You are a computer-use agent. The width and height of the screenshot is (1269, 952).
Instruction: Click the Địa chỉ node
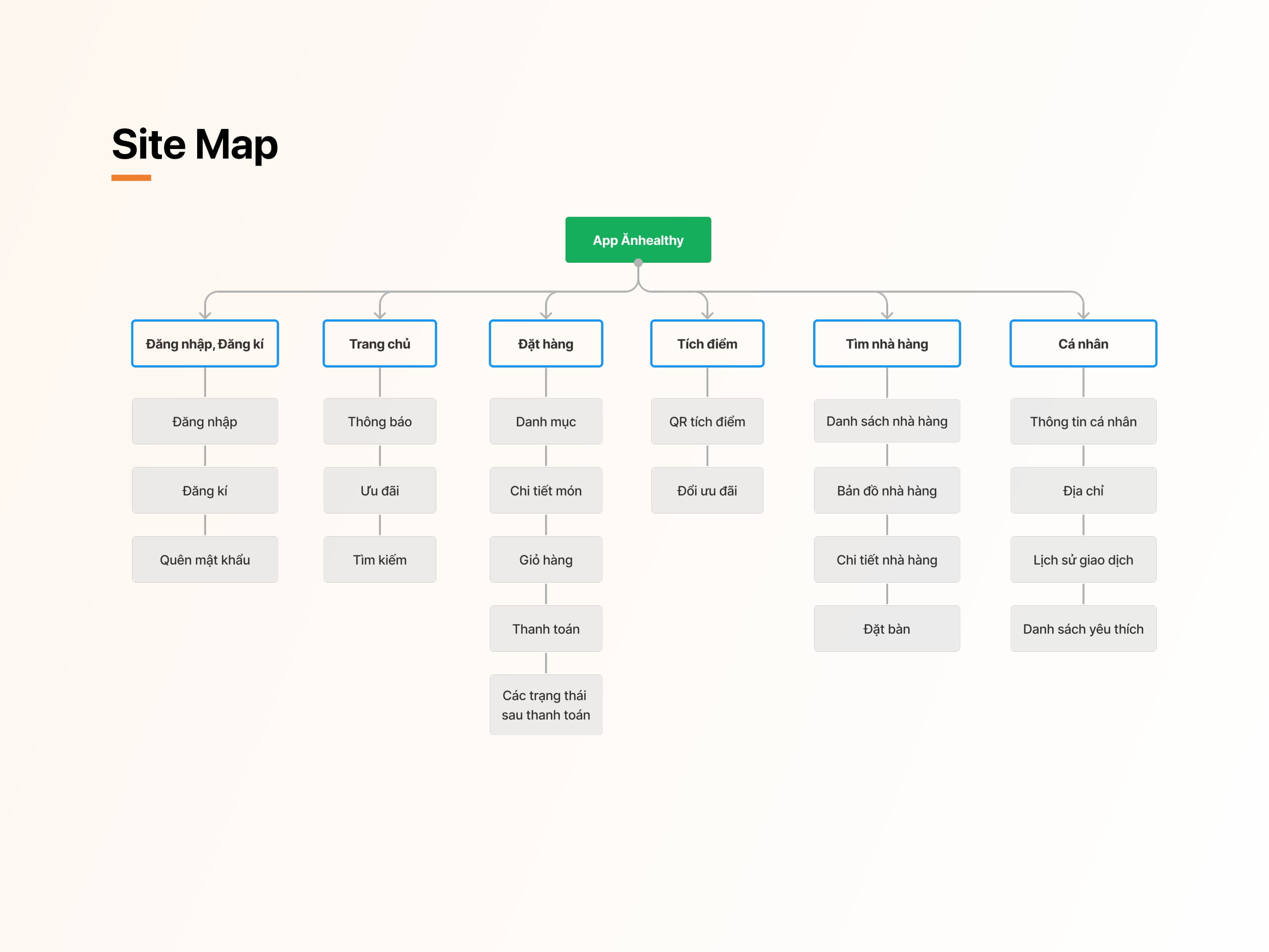(1083, 490)
